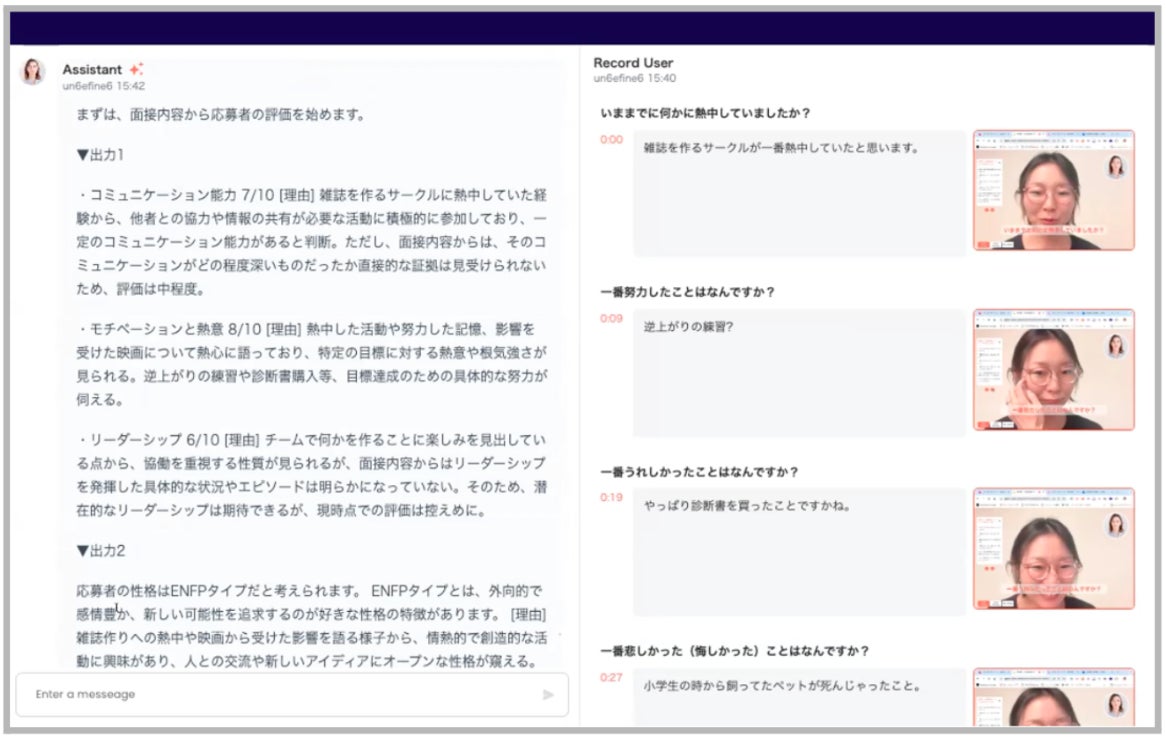
Task: Open video thumbnail for 0:09 answer
Action: [x=1054, y=370]
